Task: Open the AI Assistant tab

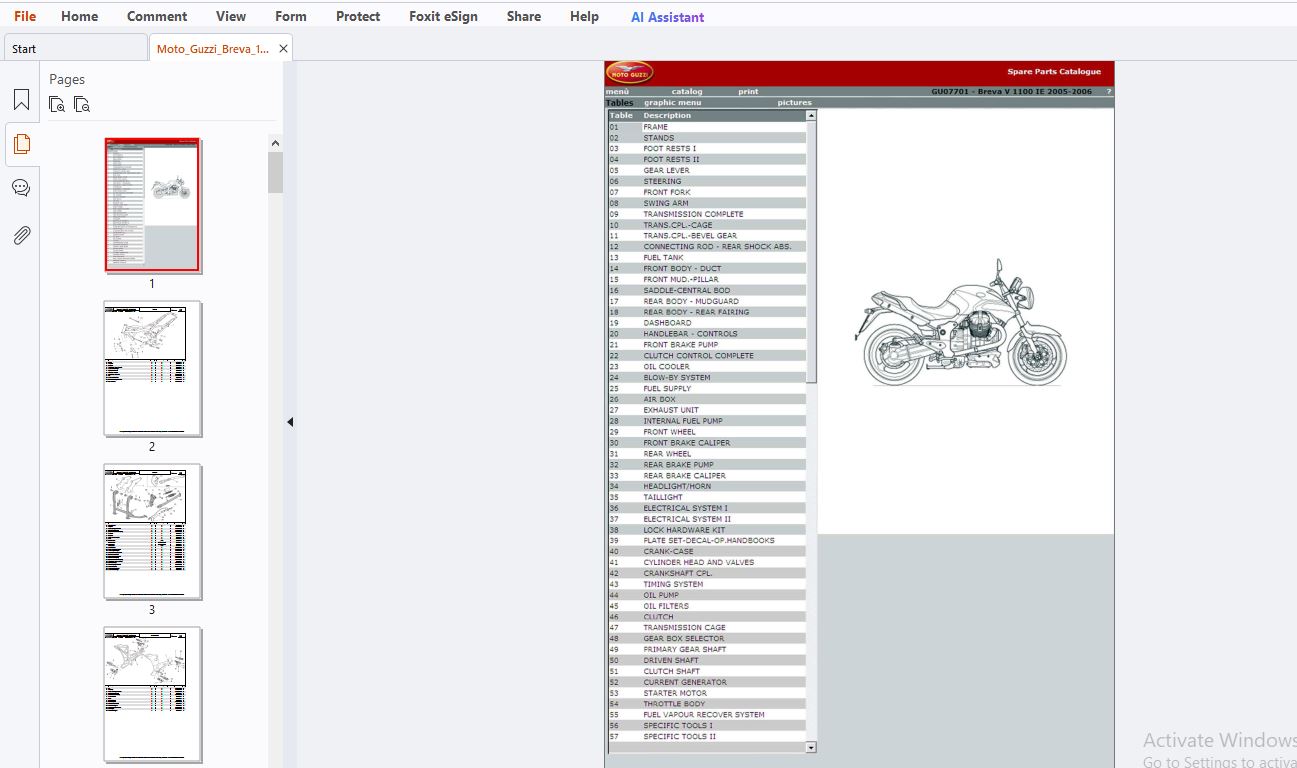Action: 667,17
